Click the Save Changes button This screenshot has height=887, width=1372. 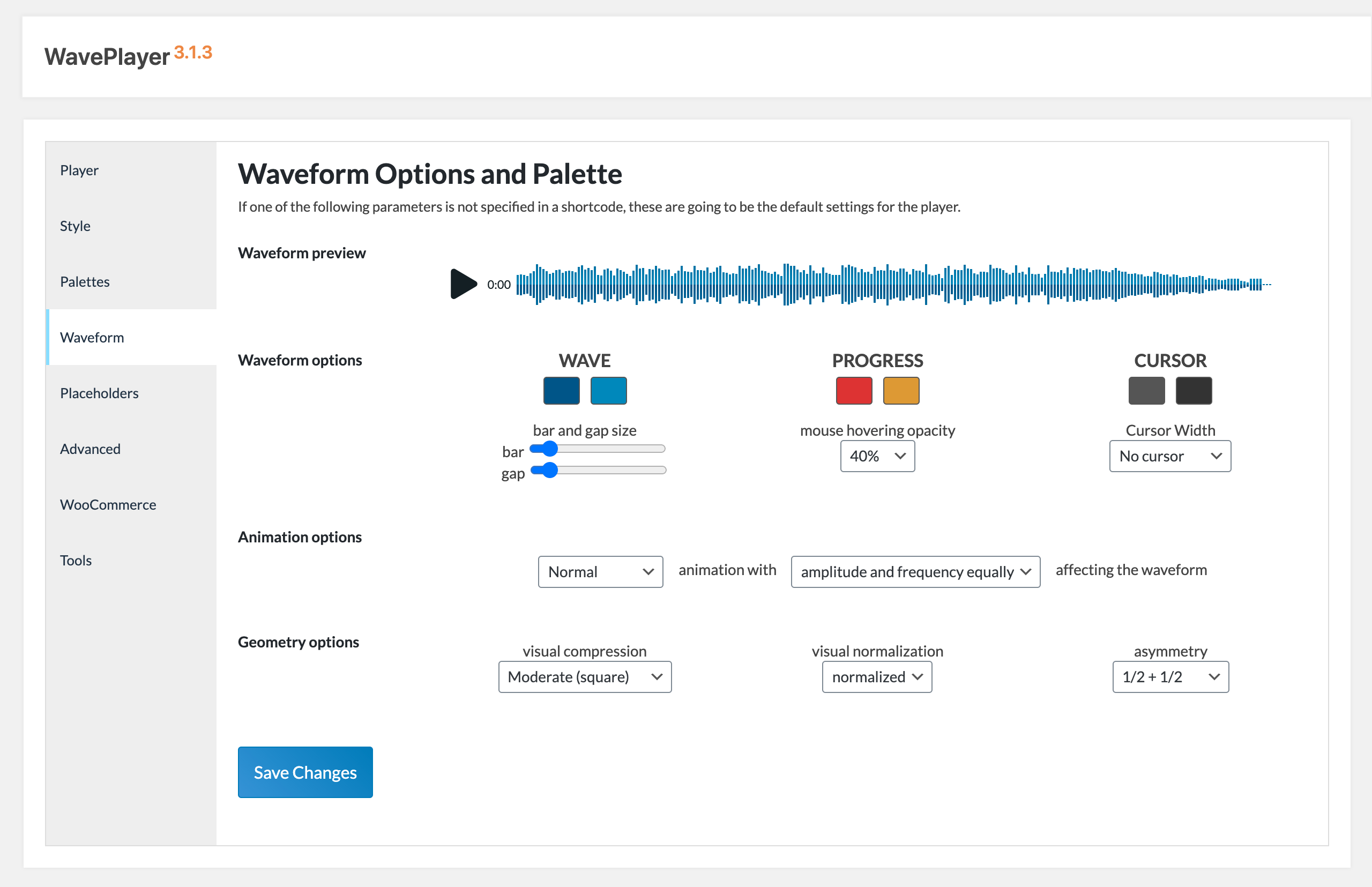(x=305, y=772)
